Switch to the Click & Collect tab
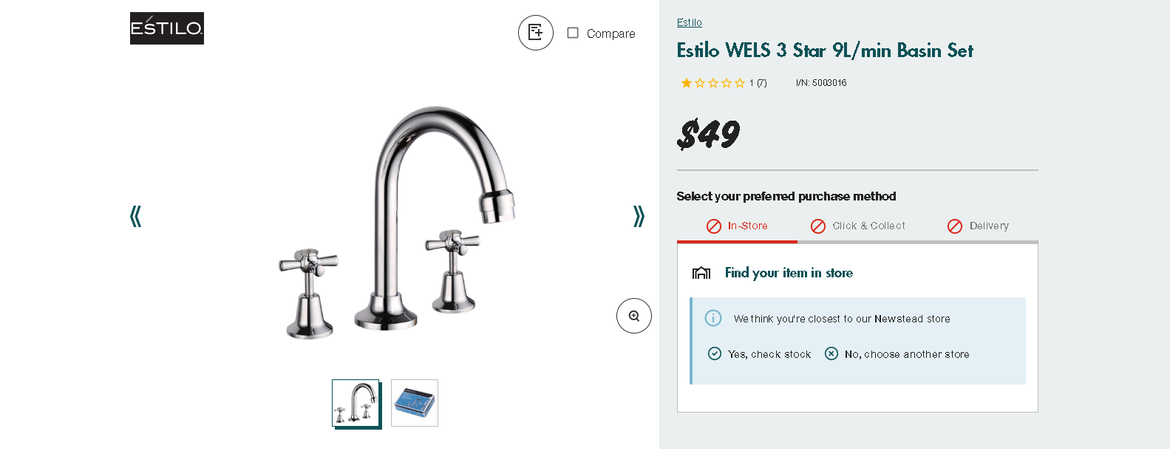This screenshot has width=1170, height=449. click(x=858, y=226)
